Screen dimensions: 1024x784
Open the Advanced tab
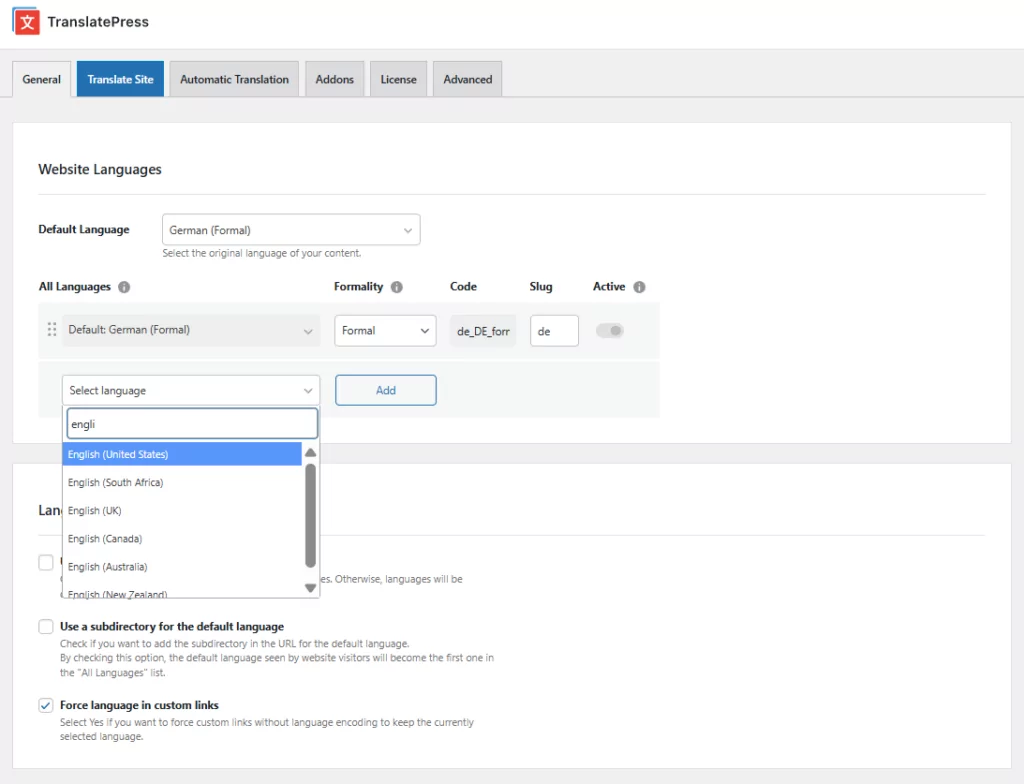[x=468, y=79]
